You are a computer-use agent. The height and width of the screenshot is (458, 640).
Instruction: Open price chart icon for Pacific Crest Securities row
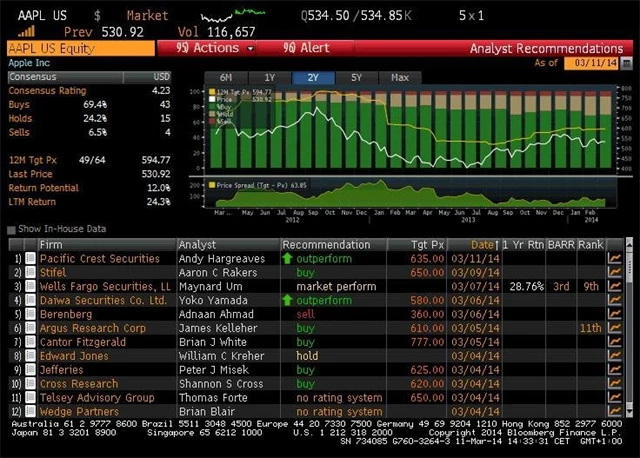pyautogui.click(x=614, y=259)
